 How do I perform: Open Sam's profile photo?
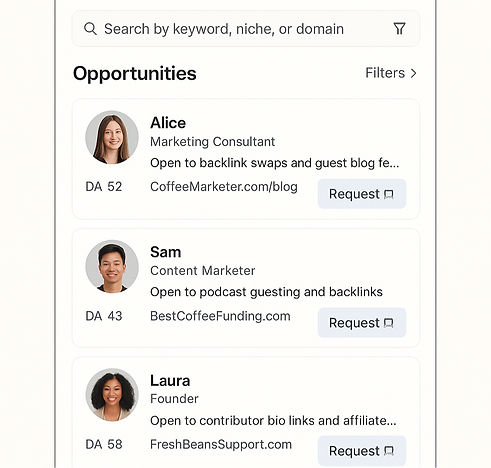112,267
